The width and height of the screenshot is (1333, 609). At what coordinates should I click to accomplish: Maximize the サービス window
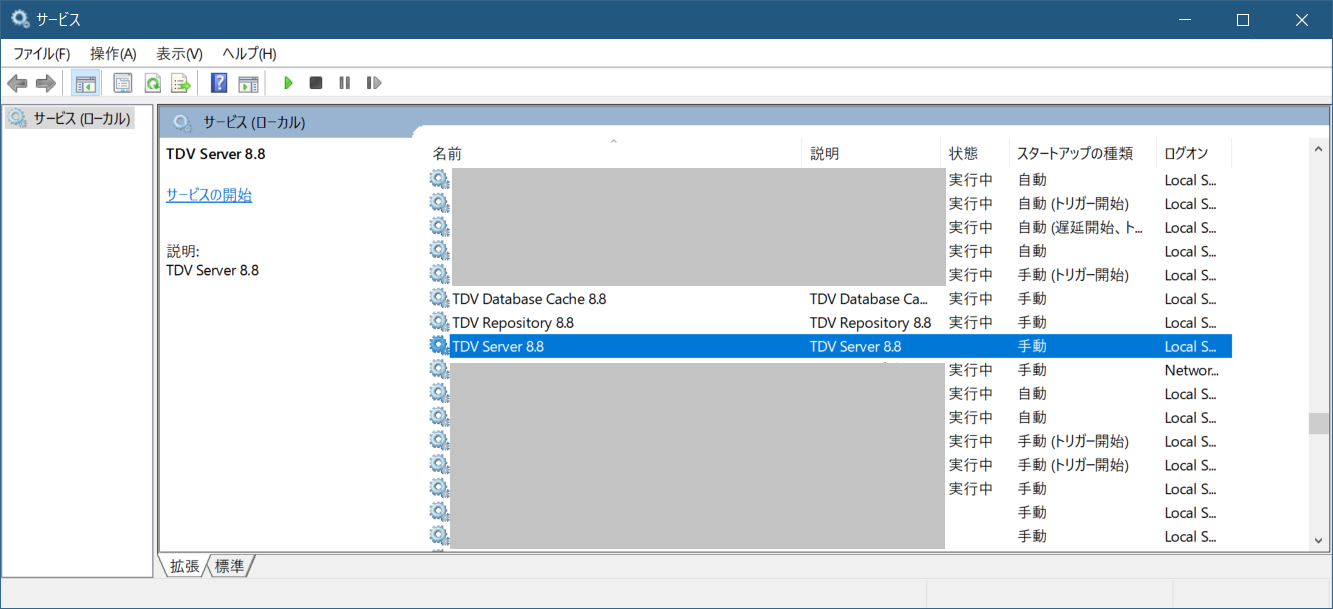[1243, 19]
